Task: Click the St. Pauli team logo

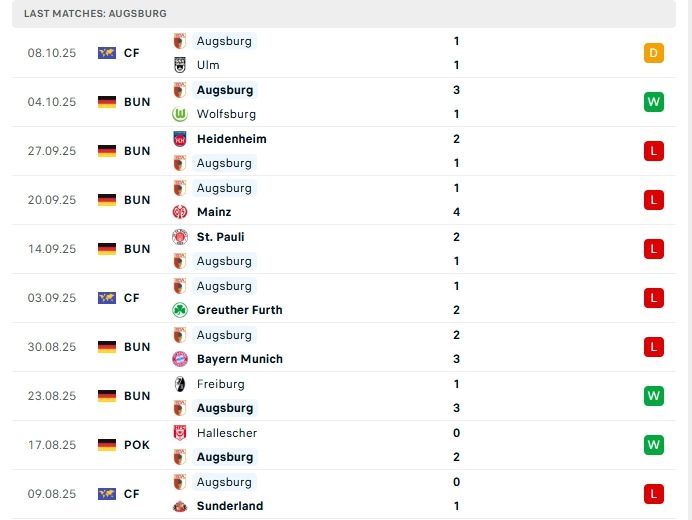Action: (180, 237)
